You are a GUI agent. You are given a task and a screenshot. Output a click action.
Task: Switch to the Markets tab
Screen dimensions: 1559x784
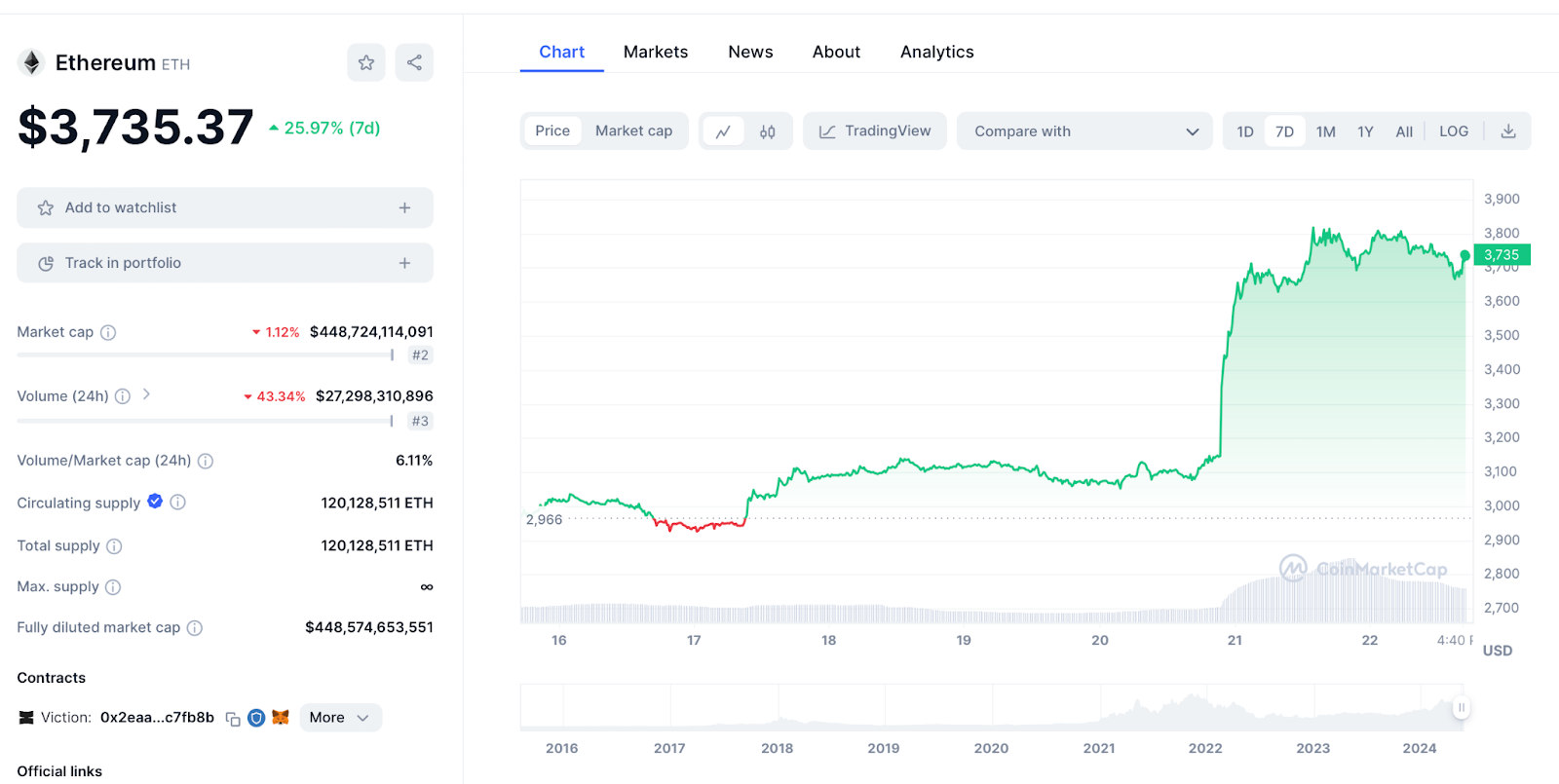pos(656,52)
